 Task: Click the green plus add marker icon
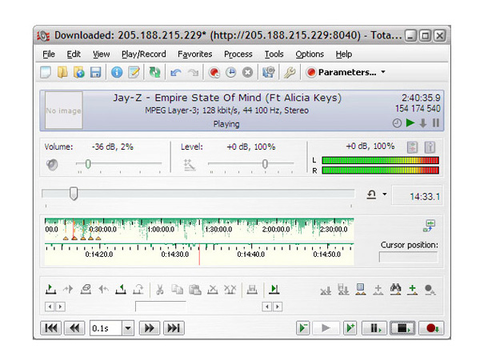(x=412, y=289)
